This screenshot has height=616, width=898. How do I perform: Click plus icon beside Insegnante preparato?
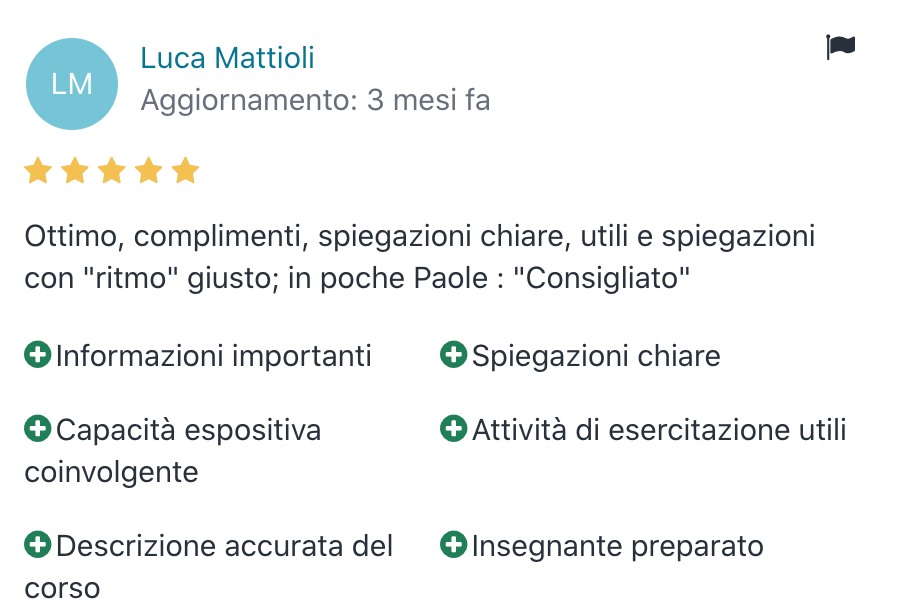click(x=454, y=545)
